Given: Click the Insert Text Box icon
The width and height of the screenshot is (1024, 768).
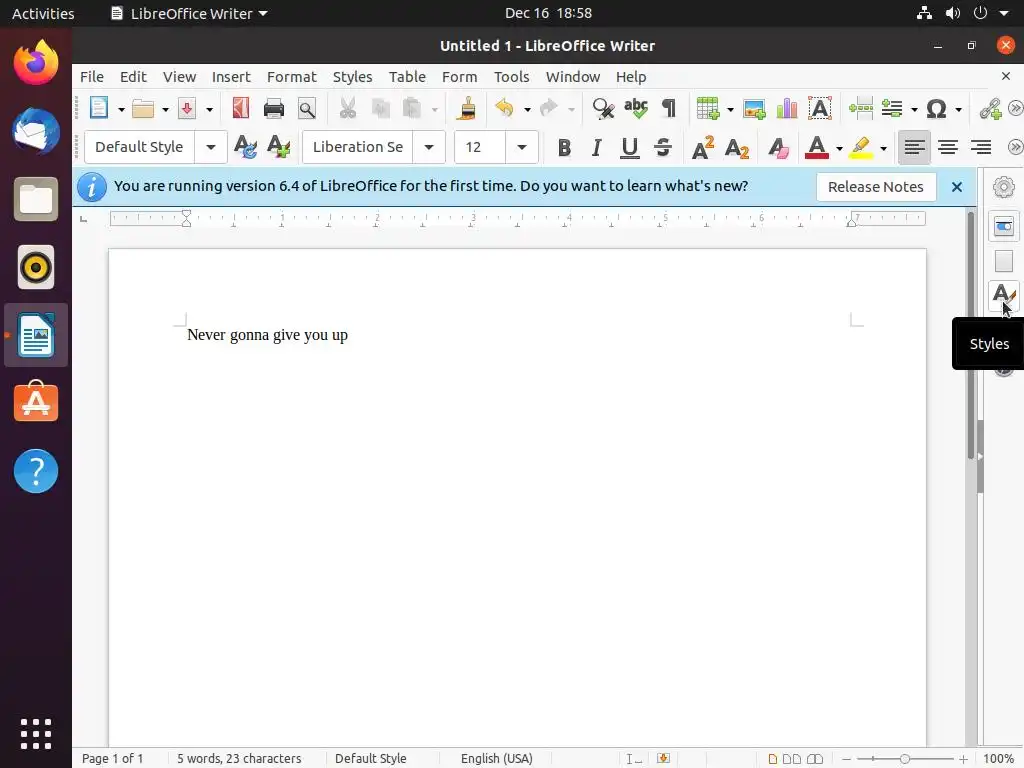Looking at the screenshot, I should (820, 108).
